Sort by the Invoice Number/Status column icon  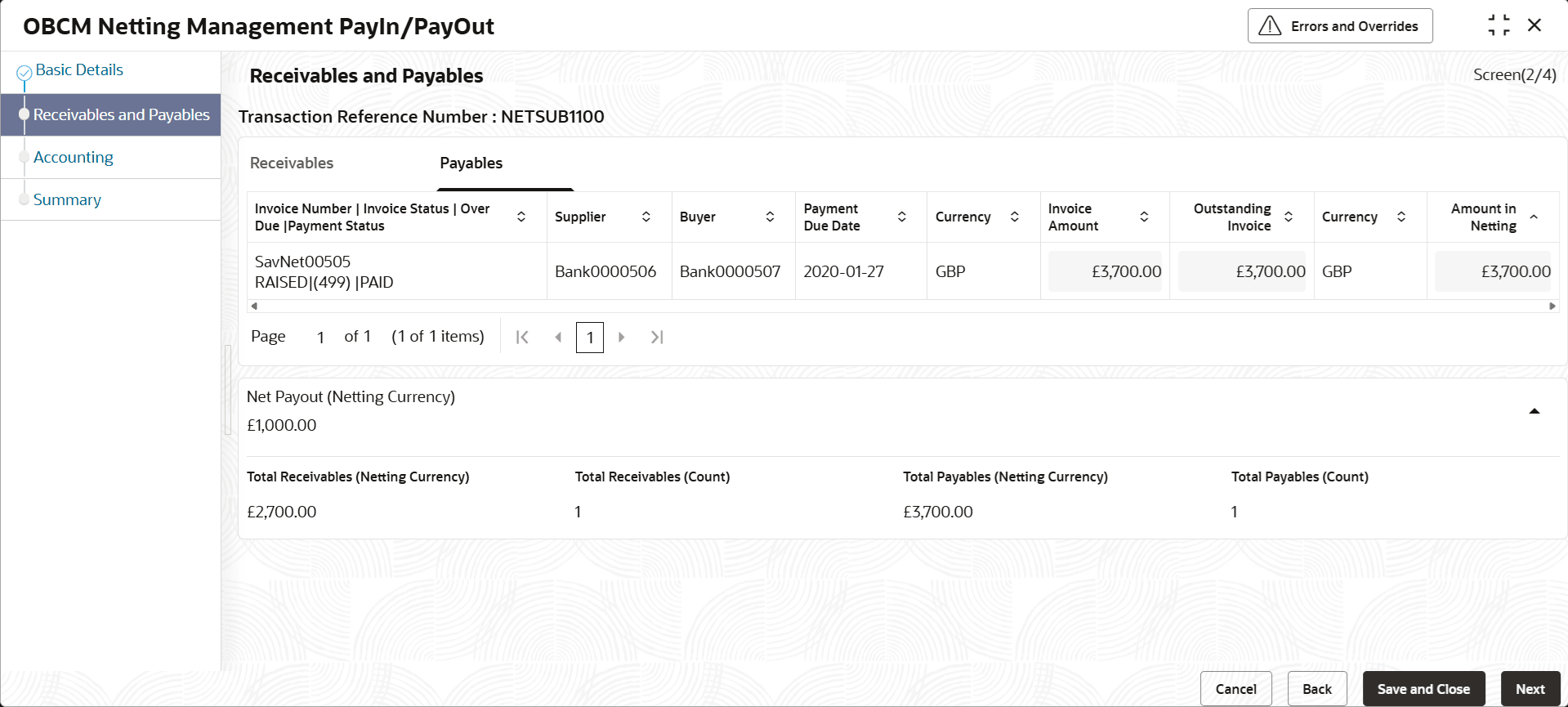[521, 217]
